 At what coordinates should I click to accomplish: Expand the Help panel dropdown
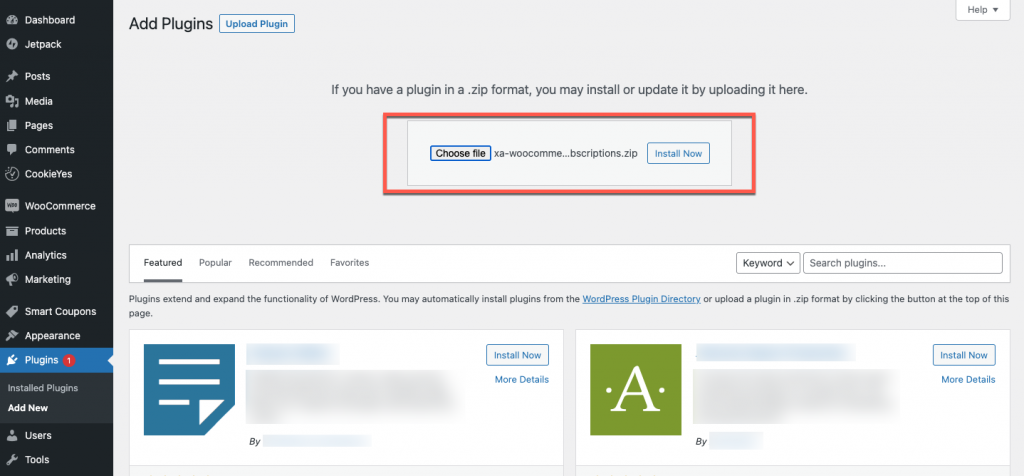click(x=983, y=10)
